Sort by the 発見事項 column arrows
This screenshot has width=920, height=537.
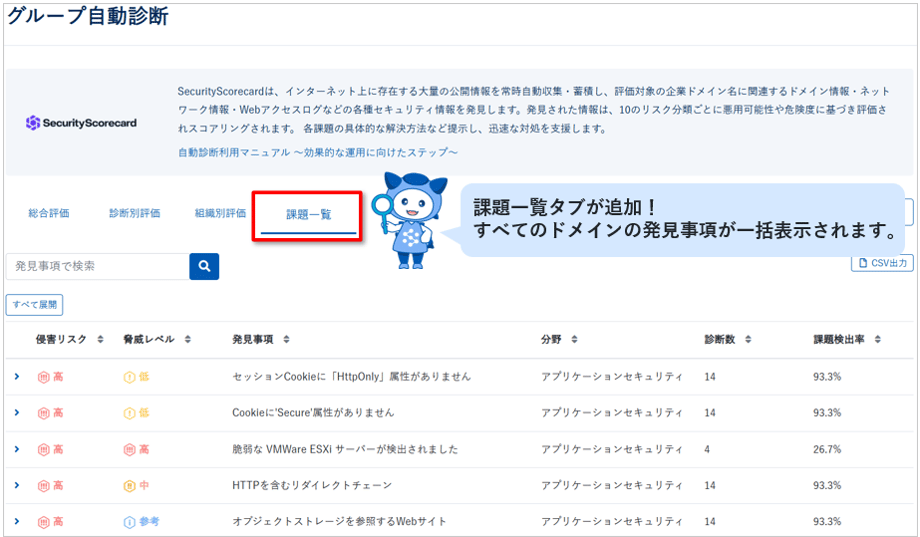click(286, 339)
